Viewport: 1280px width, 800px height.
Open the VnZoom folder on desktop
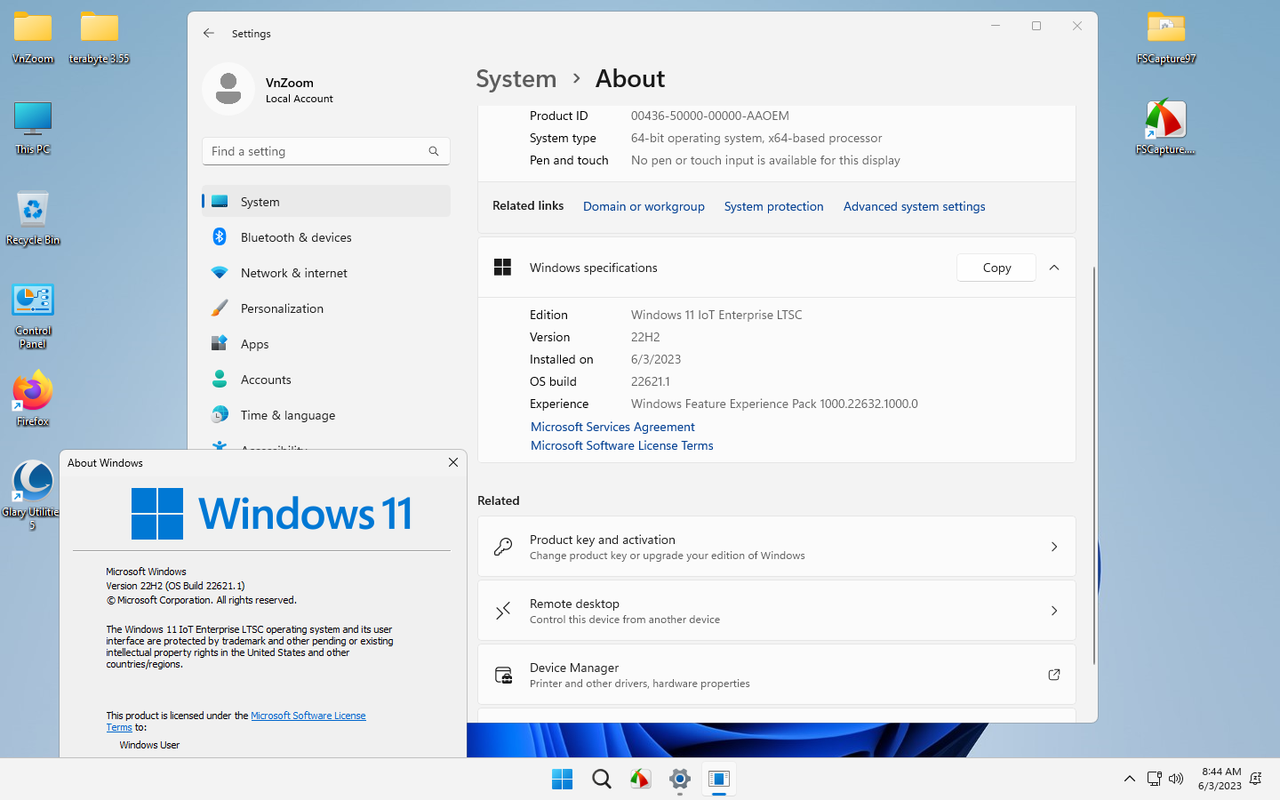click(x=33, y=38)
